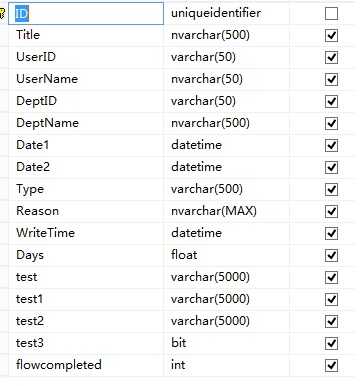Check Allow Nulls for ID column
Screen dimensions: 364x386
(x=331, y=14)
